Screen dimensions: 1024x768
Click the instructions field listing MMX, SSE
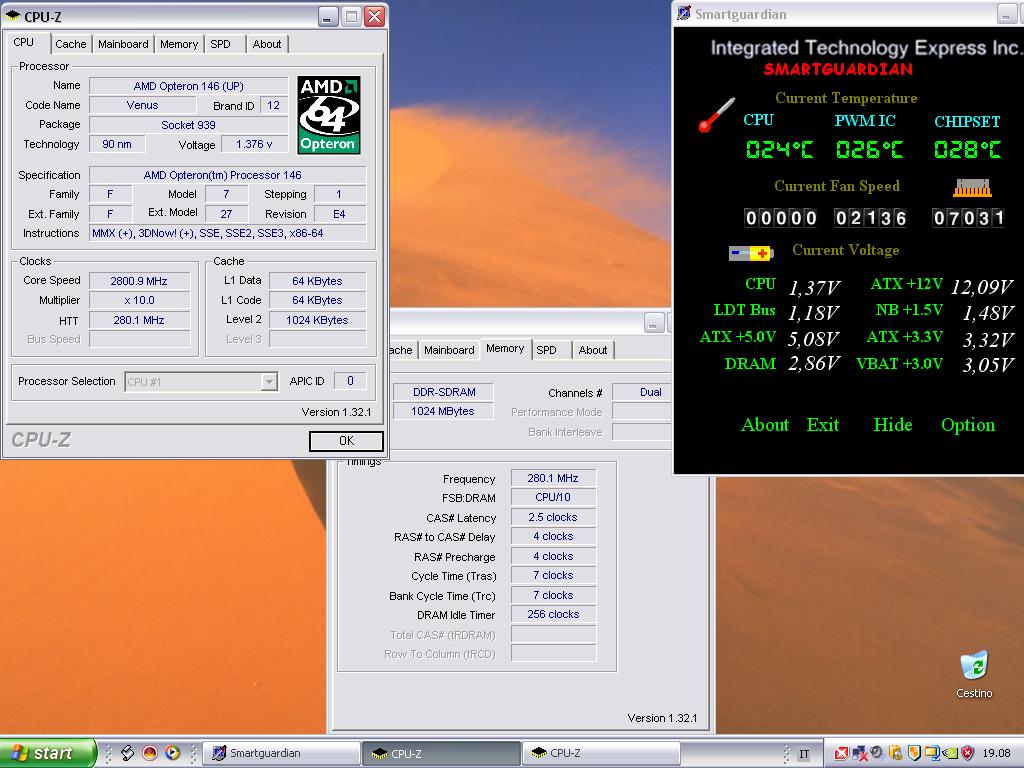pos(227,233)
